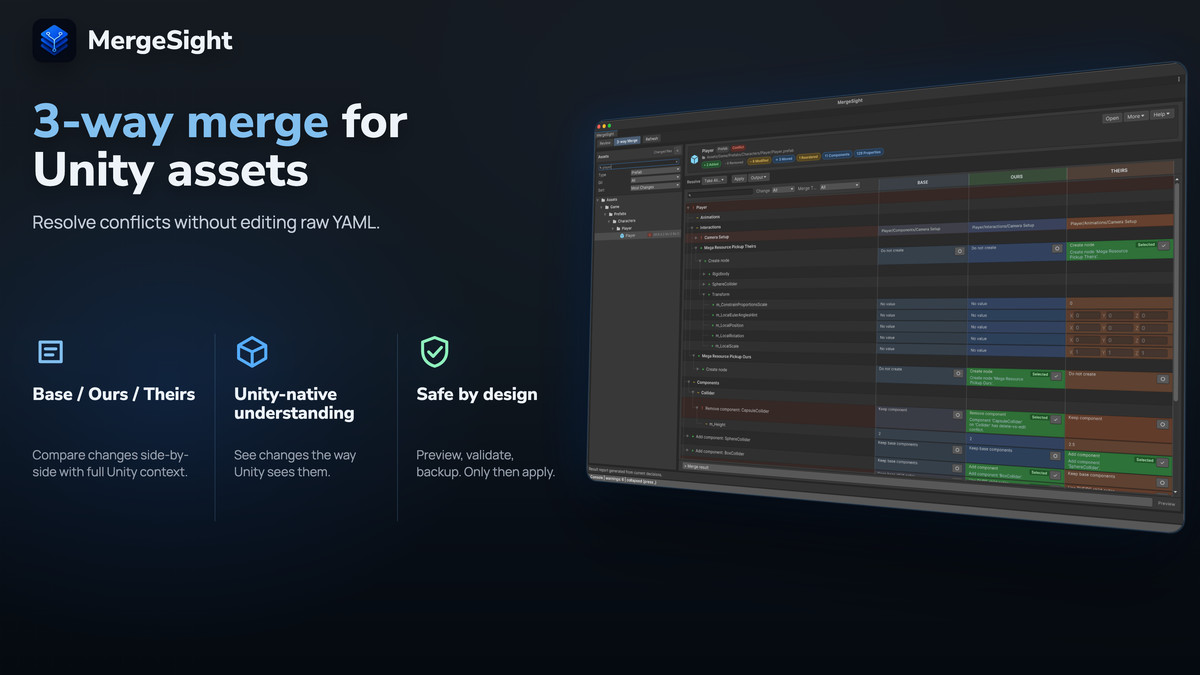Viewport: 1200px width, 675px height.
Task: Open the Merge type filter dropdown
Action: click(x=840, y=186)
